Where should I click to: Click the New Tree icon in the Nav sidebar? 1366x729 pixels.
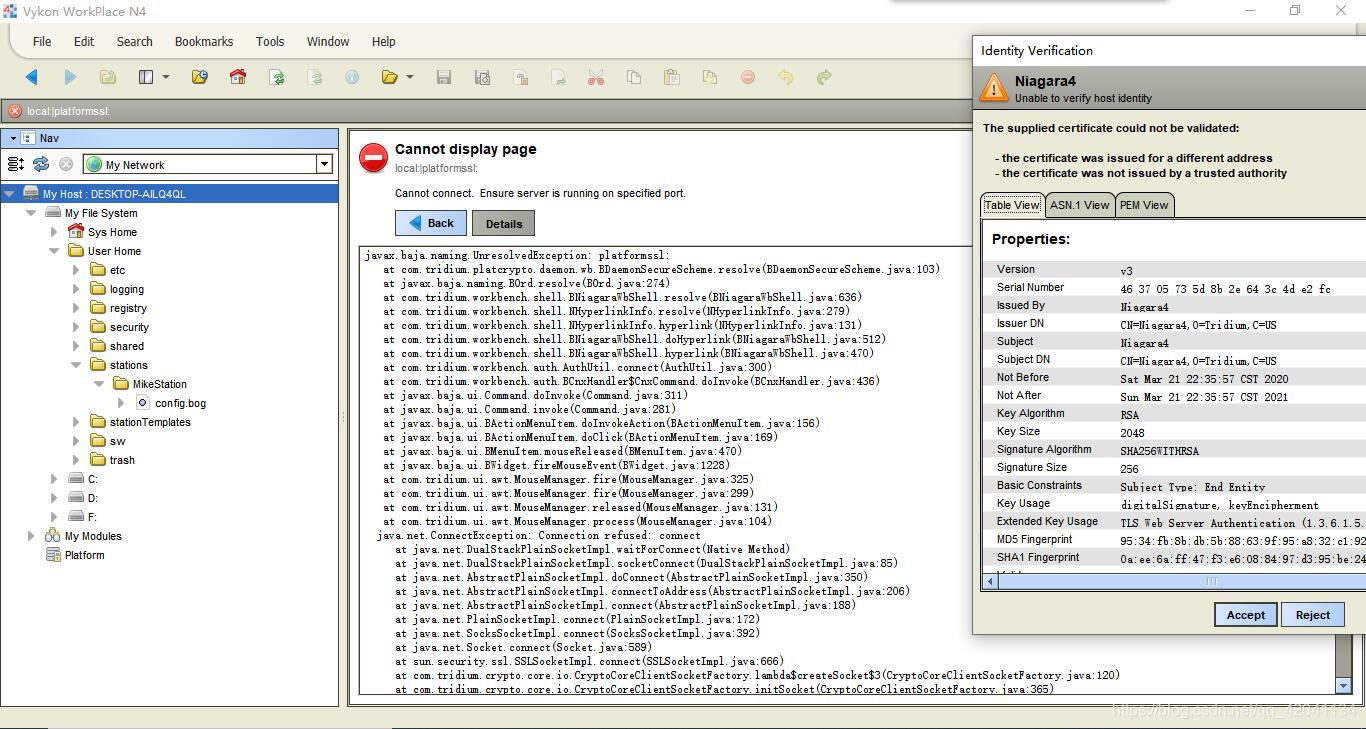click(16, 164)
